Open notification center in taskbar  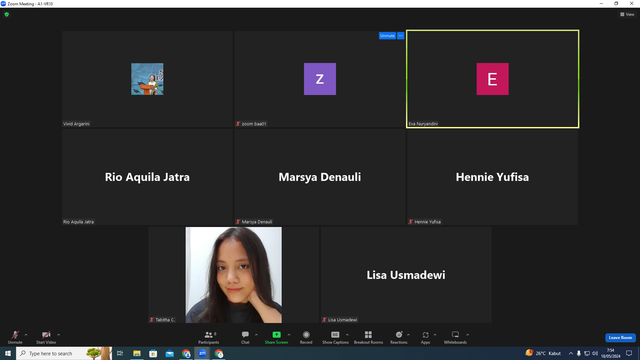tap(629, 353)
